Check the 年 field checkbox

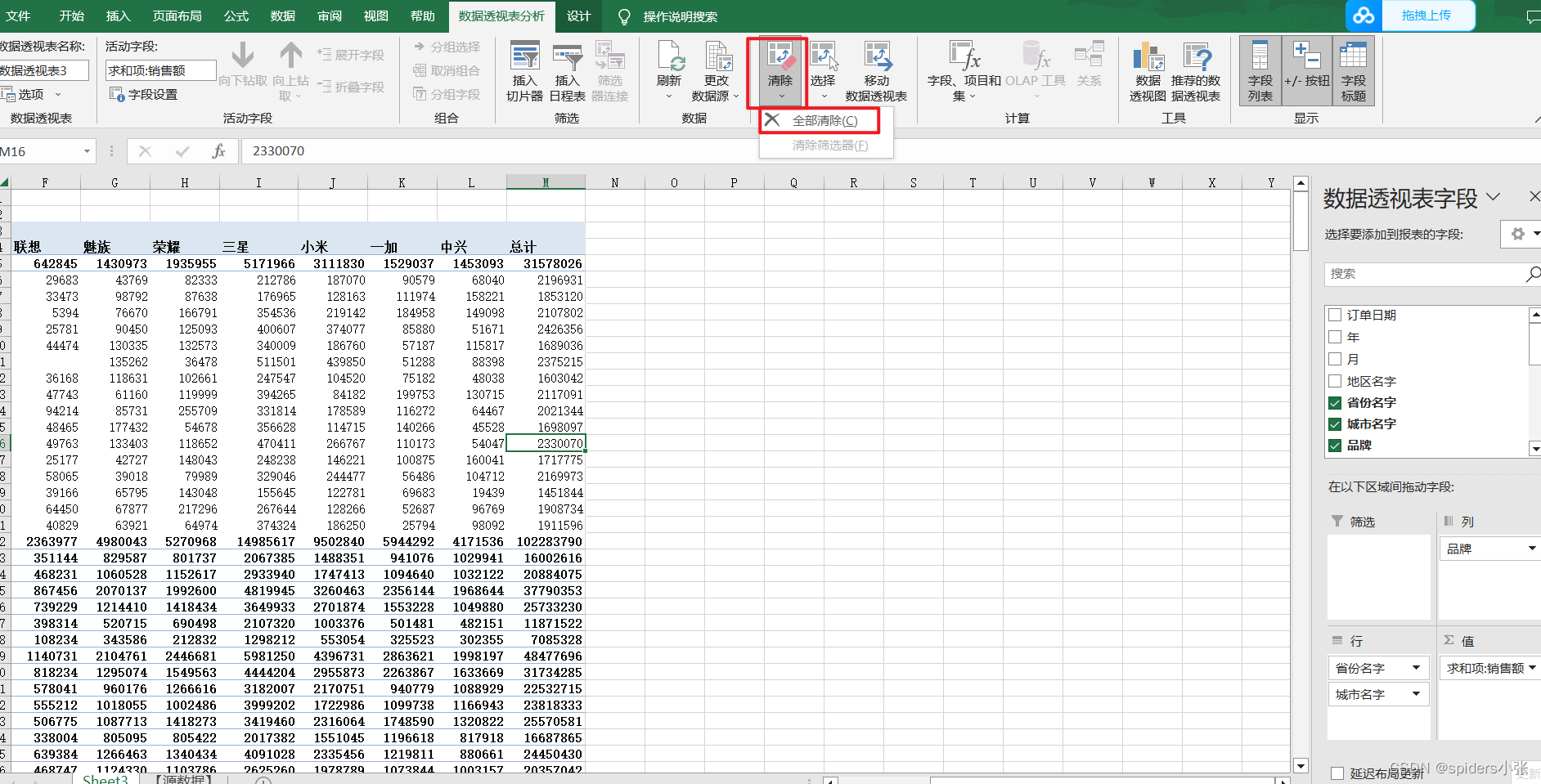coord(1335,337)
